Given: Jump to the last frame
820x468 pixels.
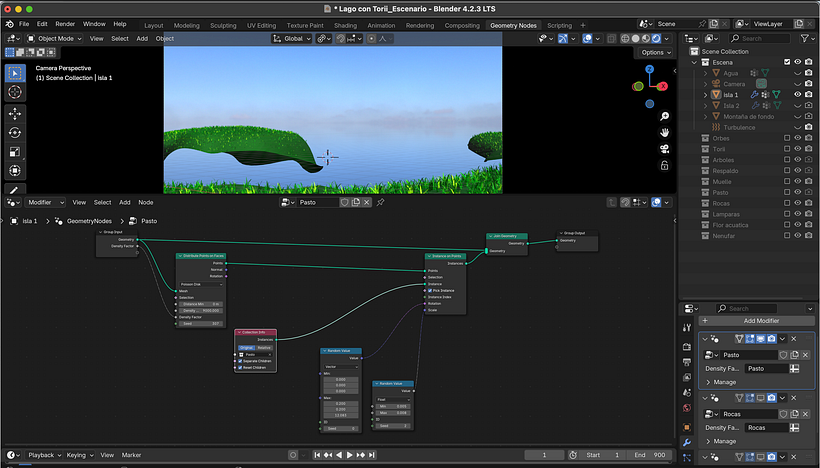Looking at the screenshot, I should (372, 455).
